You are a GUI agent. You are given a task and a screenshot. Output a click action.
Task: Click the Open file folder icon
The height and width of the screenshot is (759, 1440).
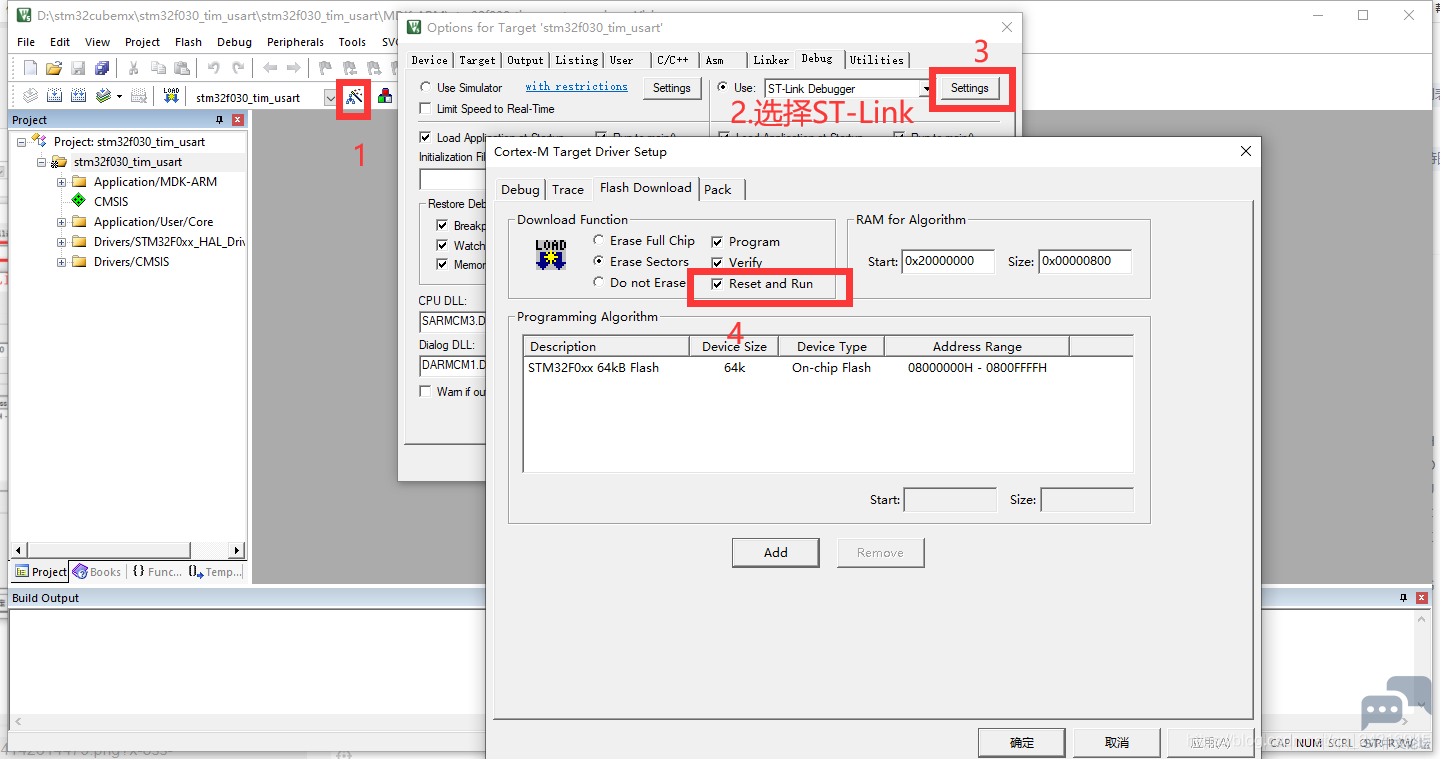point(54,68)
